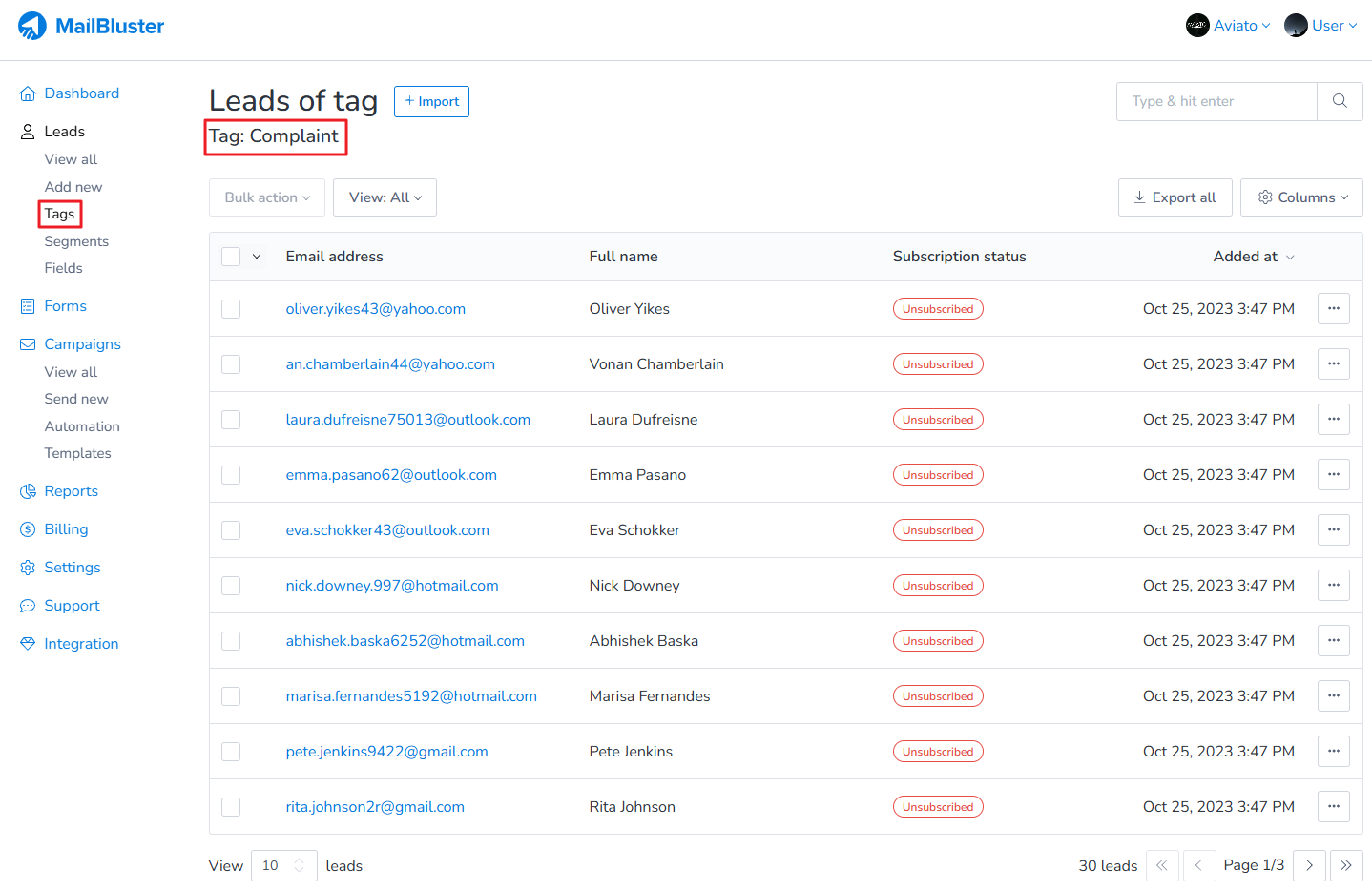
Task: Check the select-all header checkbox
Action: click(x=231, y=257)
